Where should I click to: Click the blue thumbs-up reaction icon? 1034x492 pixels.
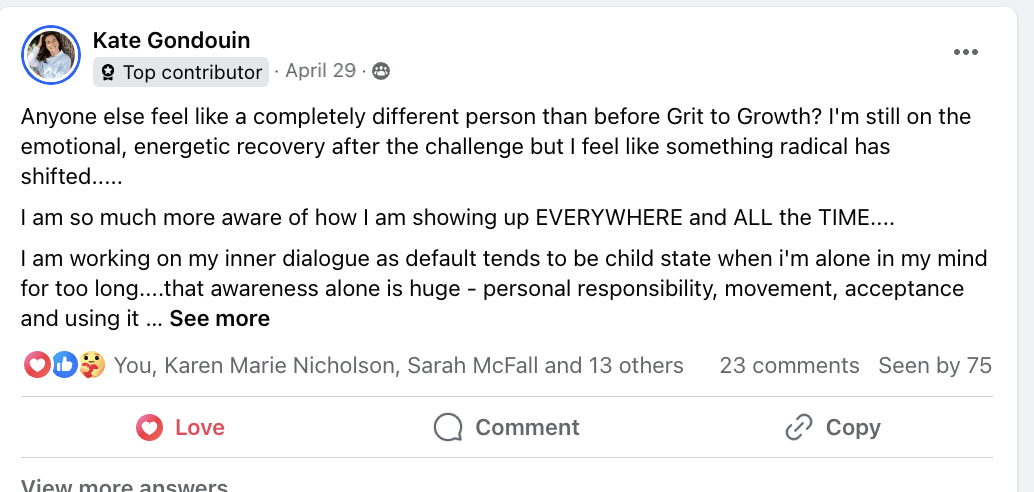tap(64, 366)
